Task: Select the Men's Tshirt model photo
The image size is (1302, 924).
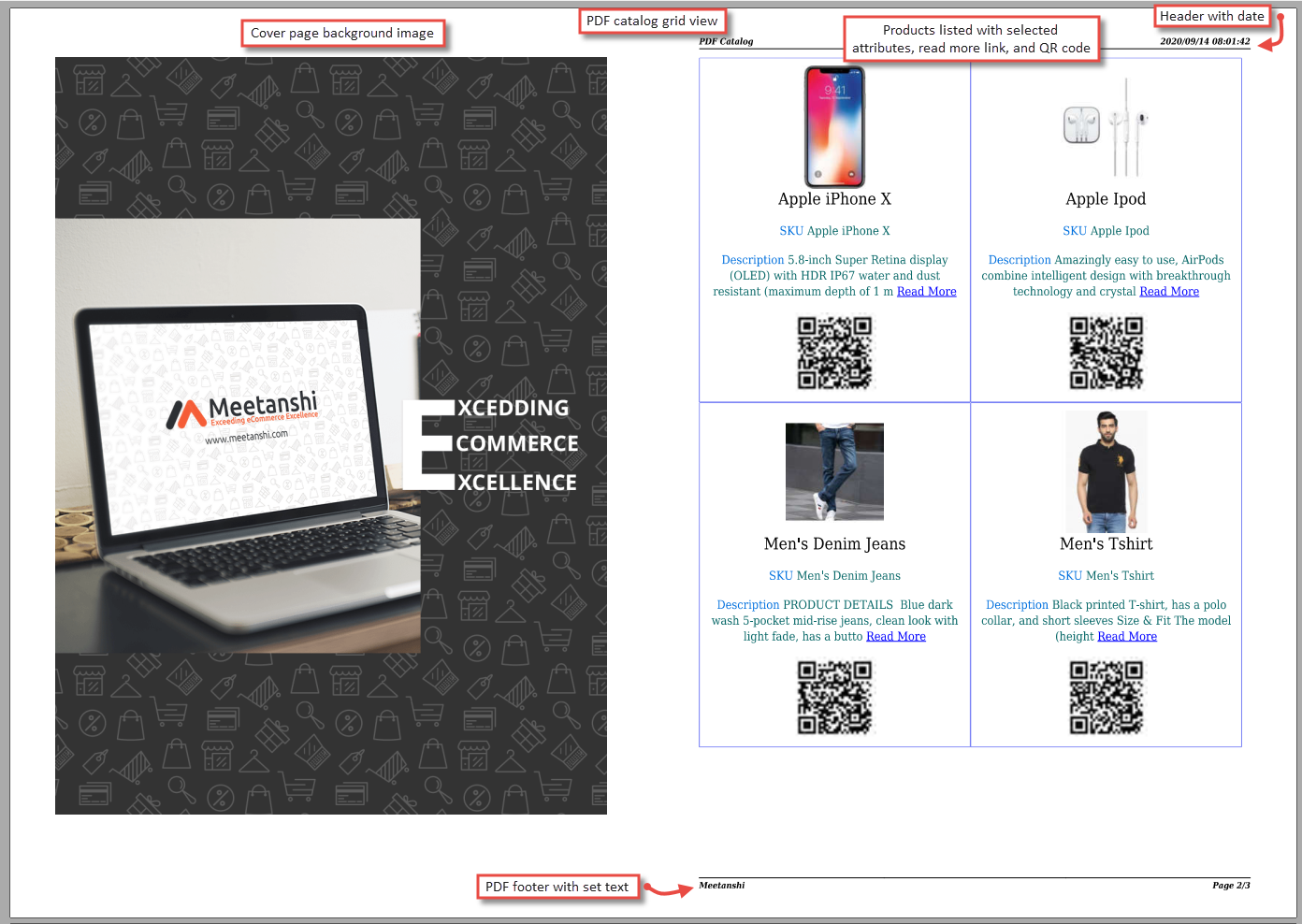Action: pyautogui.click(x=1106, y=471)
